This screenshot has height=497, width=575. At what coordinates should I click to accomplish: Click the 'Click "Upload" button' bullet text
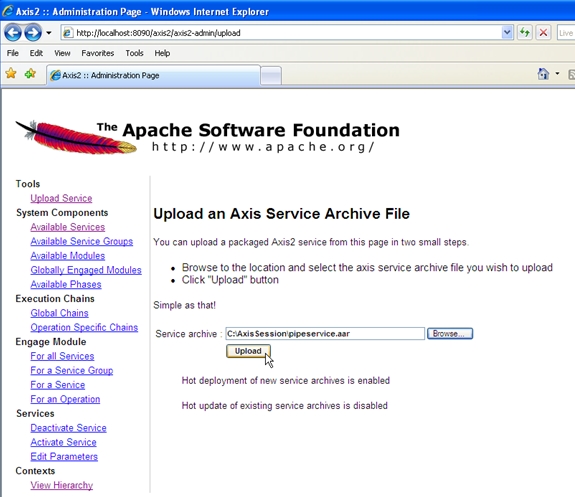click(x=230, y=280)
